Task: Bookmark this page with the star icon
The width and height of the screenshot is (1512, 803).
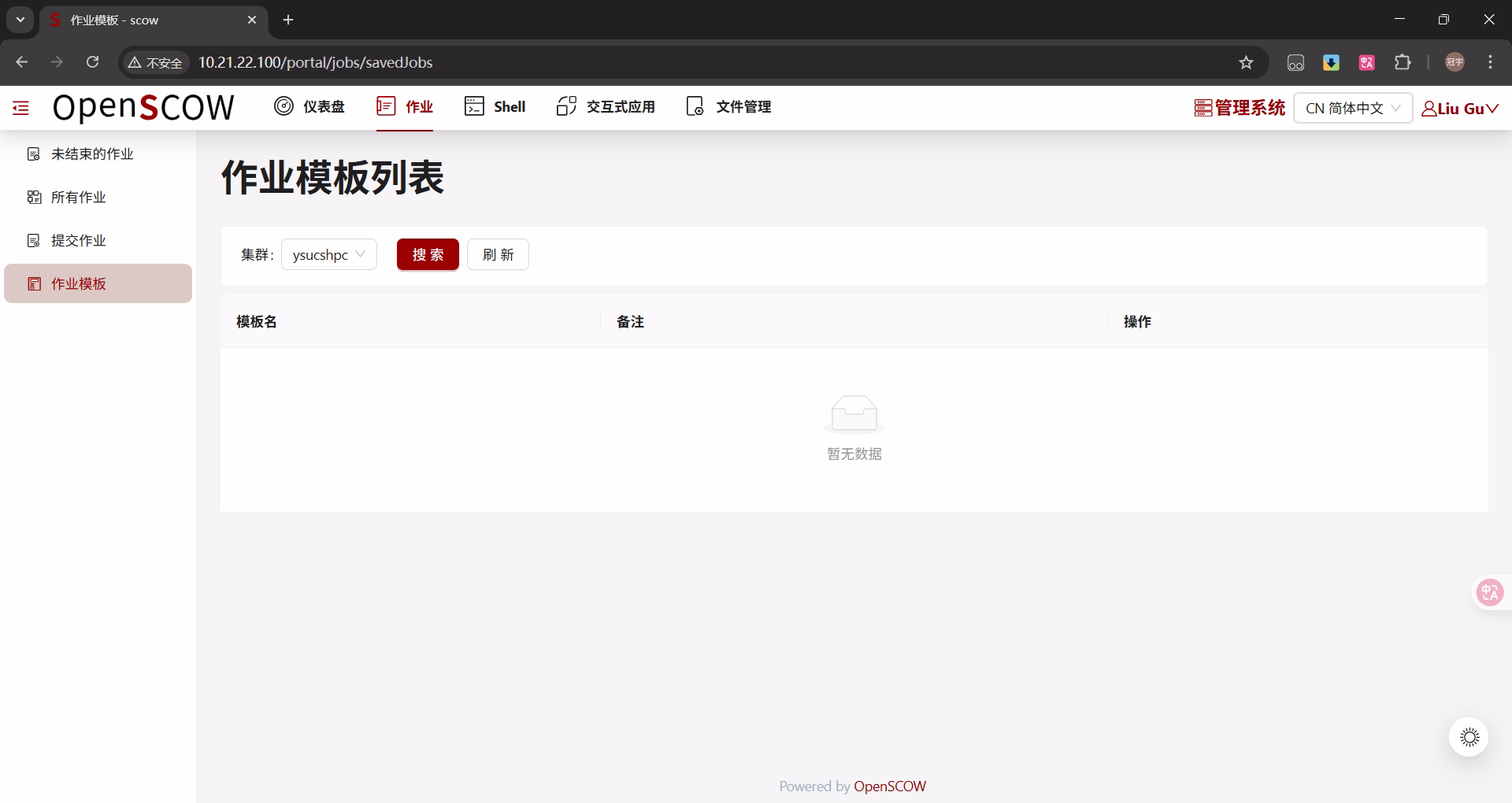Action: click(x=1247, y=62)
